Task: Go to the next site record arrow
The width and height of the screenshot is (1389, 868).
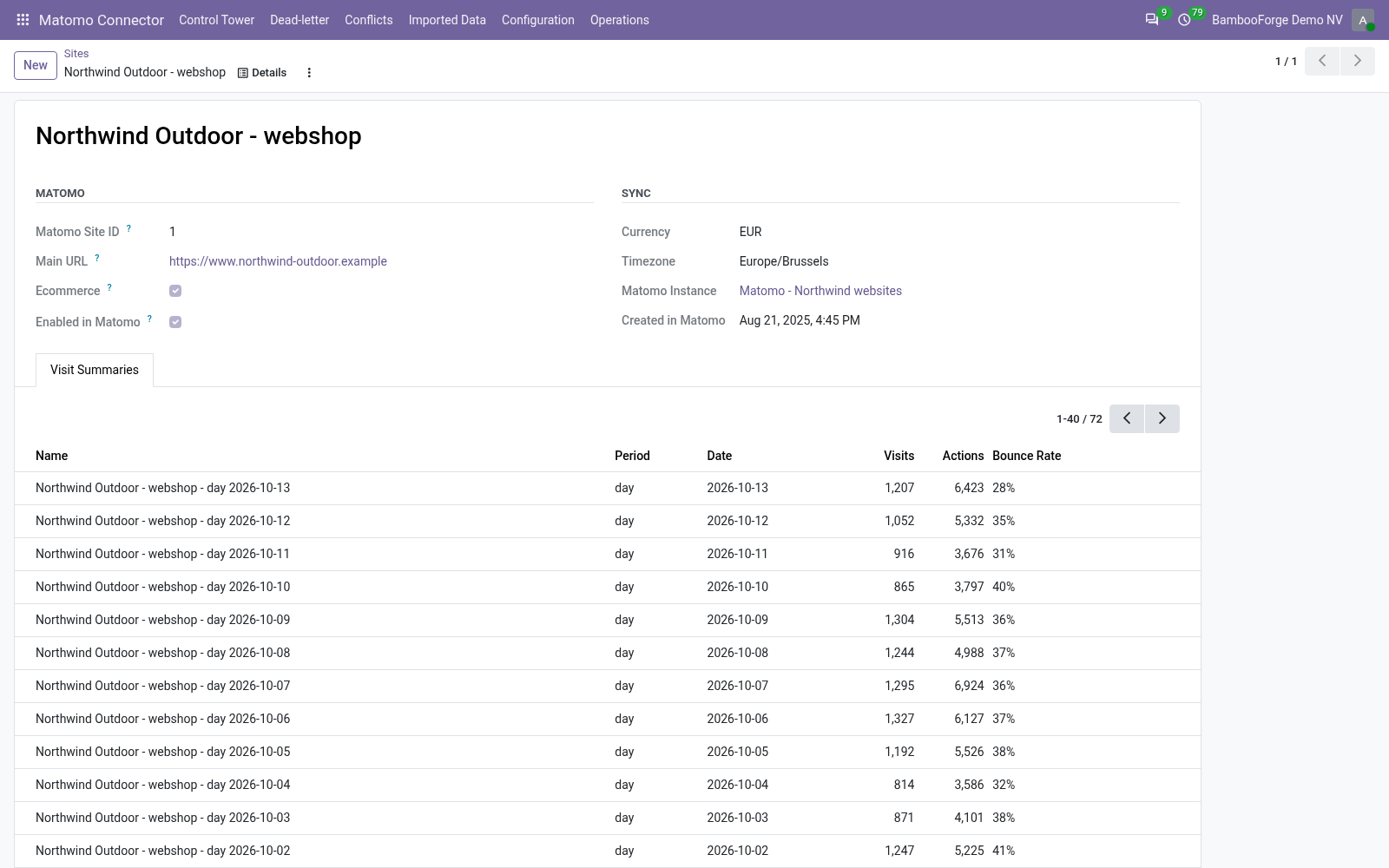Action: (1358, 61)
